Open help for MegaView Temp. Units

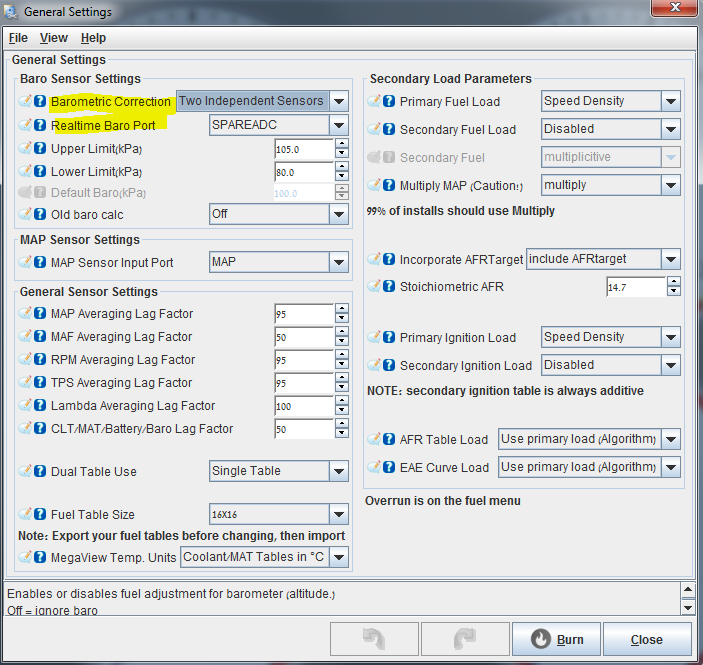click(40, 557)
